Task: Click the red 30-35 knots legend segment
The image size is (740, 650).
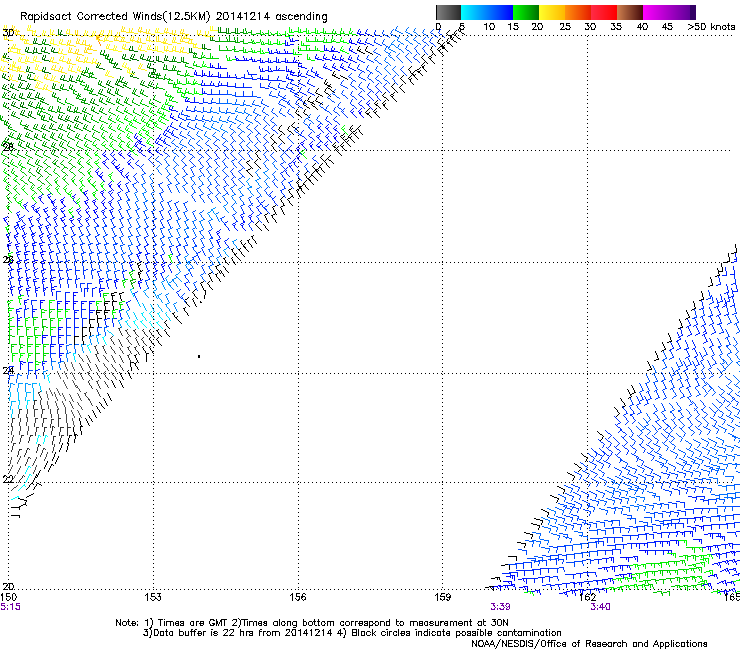Action: 604,12
